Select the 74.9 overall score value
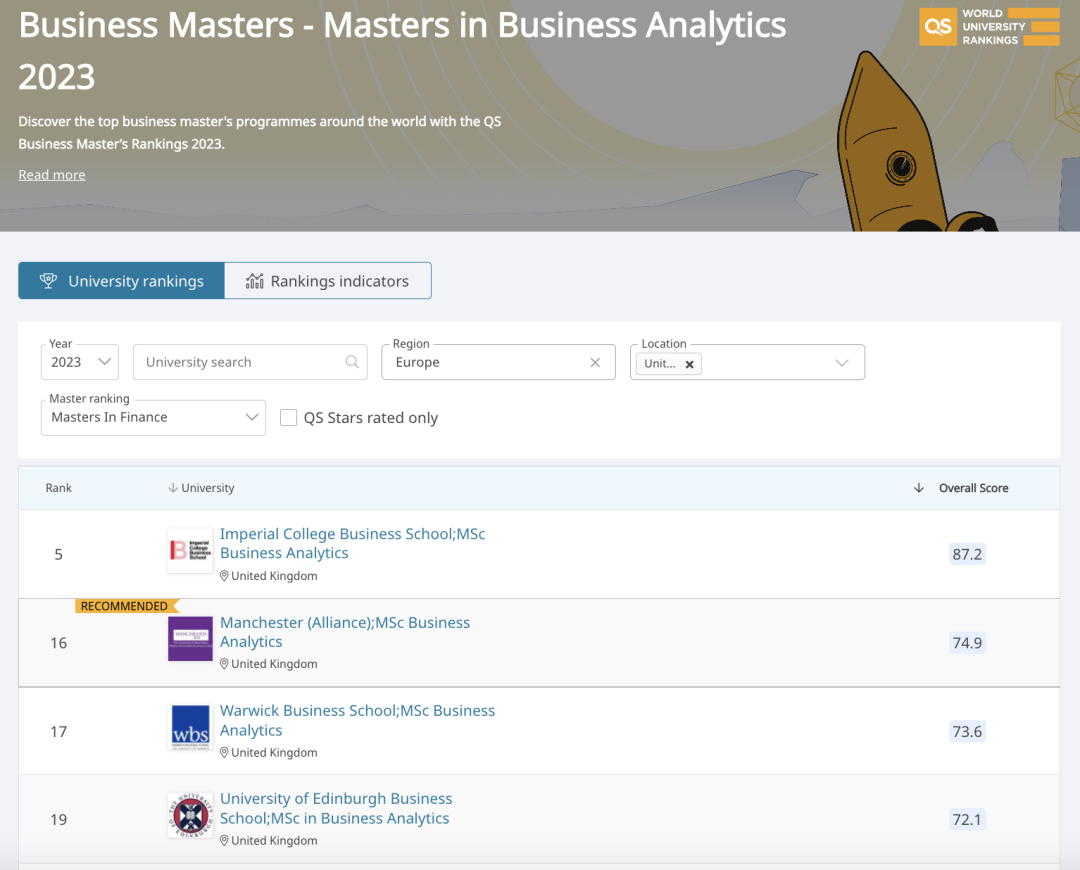This screenshot has width=1080, height=870. [x=967, y=643]
